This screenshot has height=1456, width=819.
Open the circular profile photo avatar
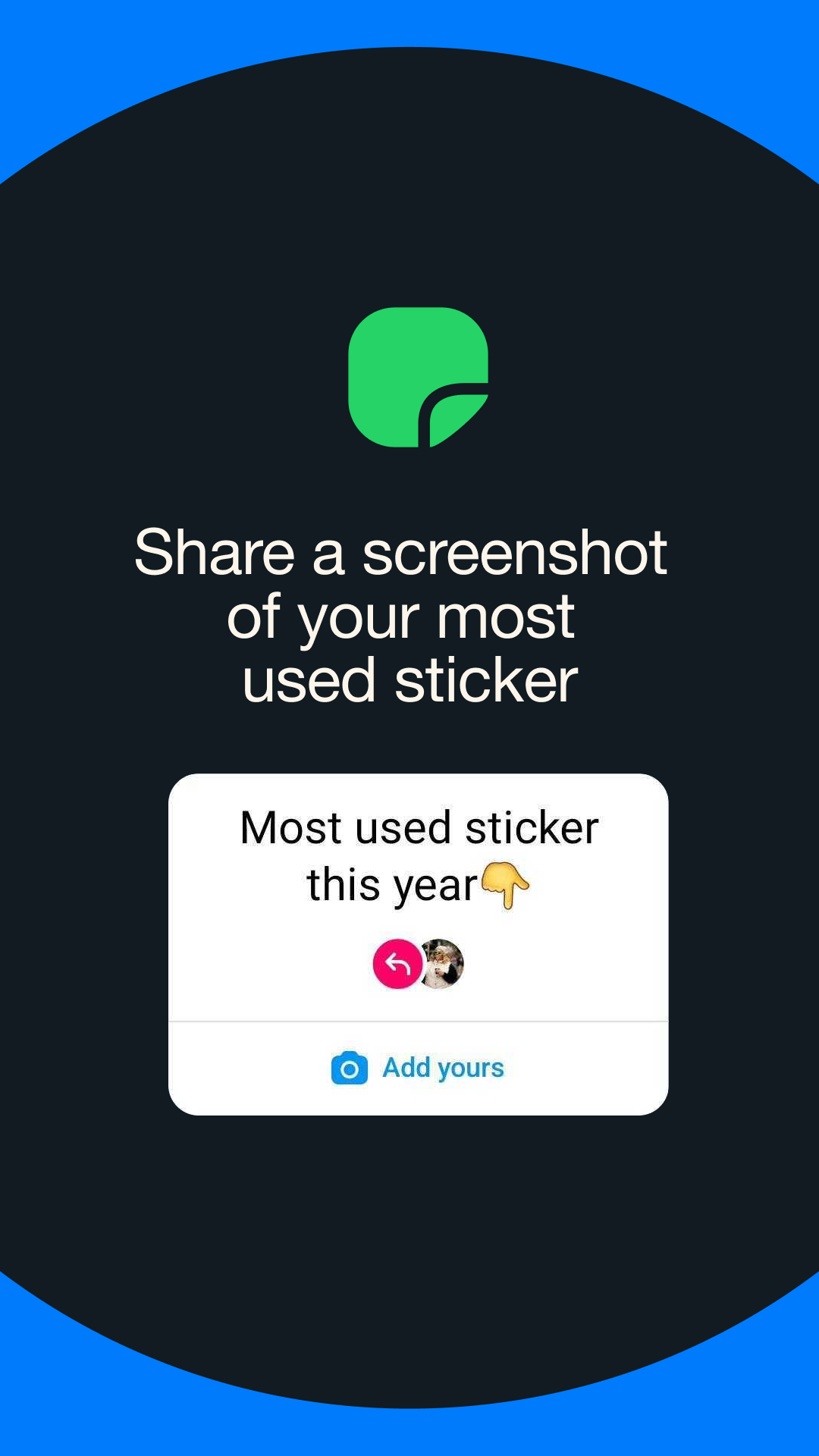[441, 964]
